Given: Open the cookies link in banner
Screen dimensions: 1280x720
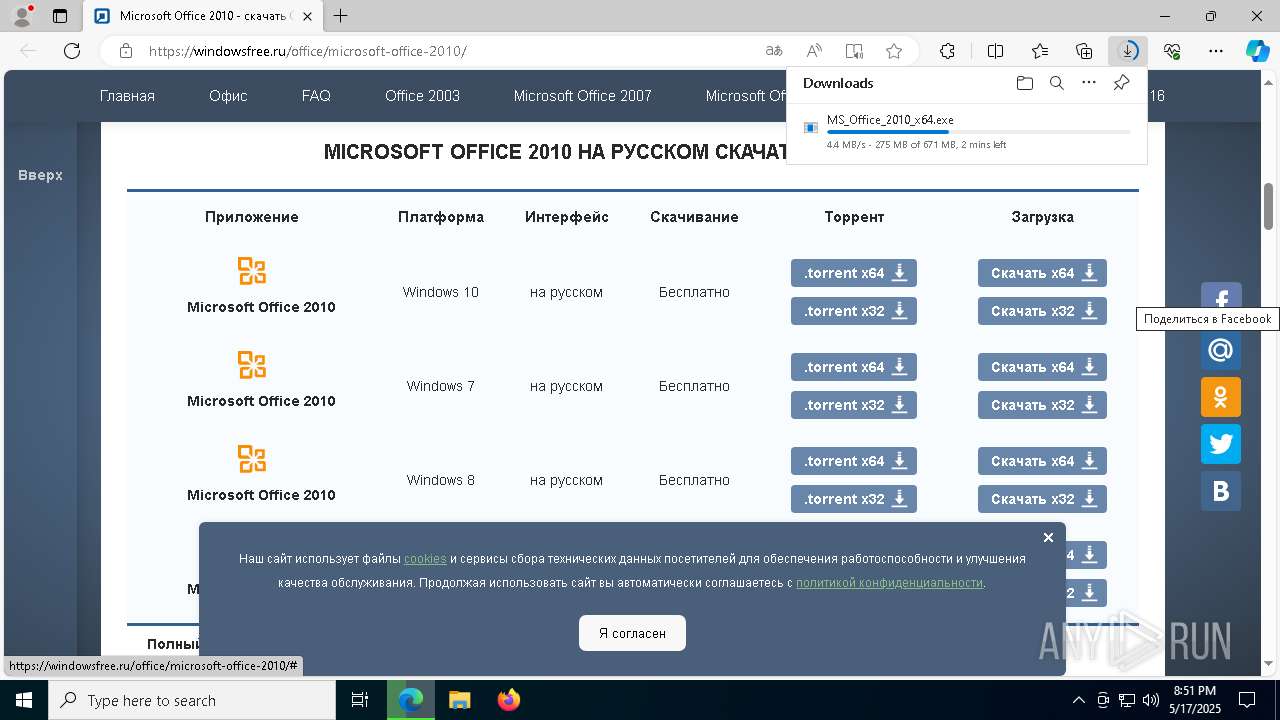Looking at the screenshot, I should (425, 559).
